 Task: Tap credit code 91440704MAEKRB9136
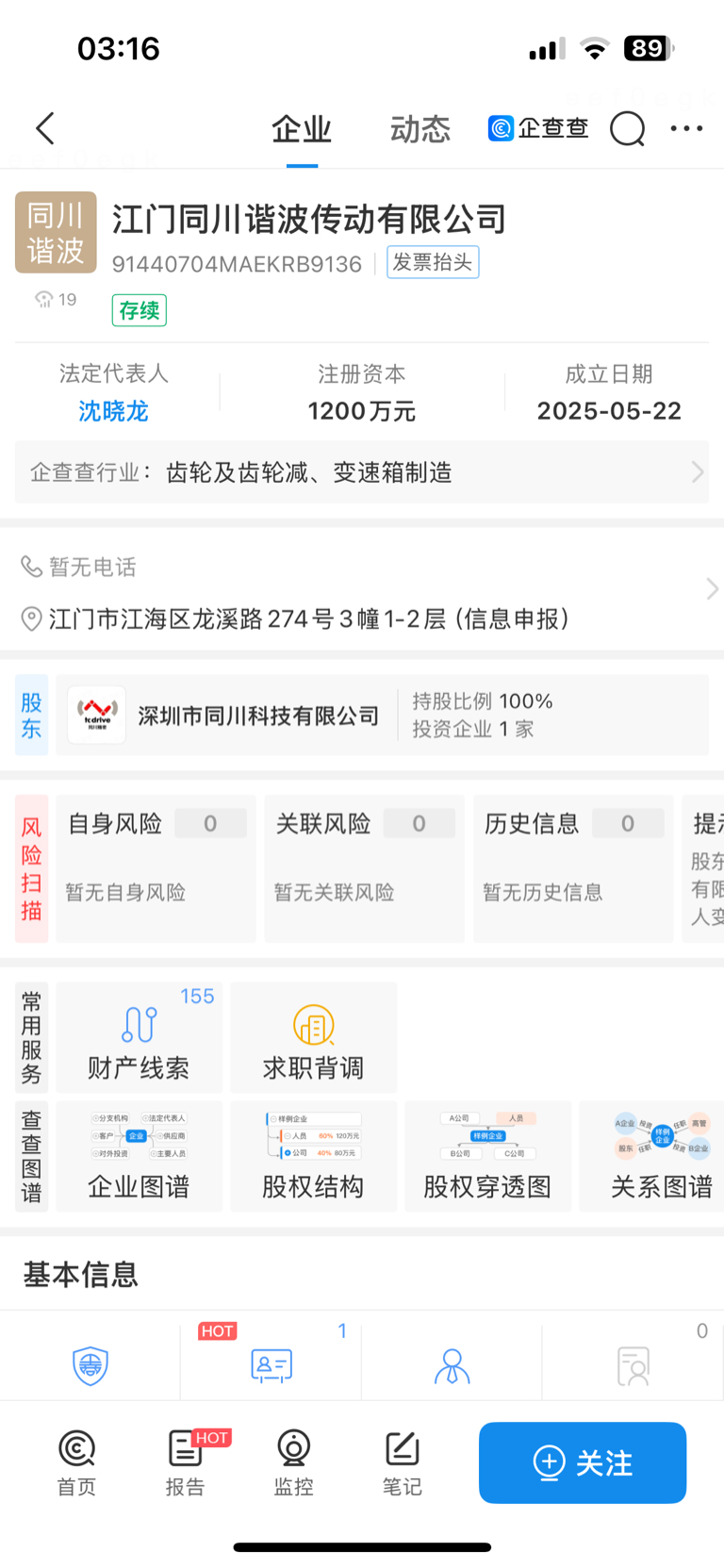point(237,264)
